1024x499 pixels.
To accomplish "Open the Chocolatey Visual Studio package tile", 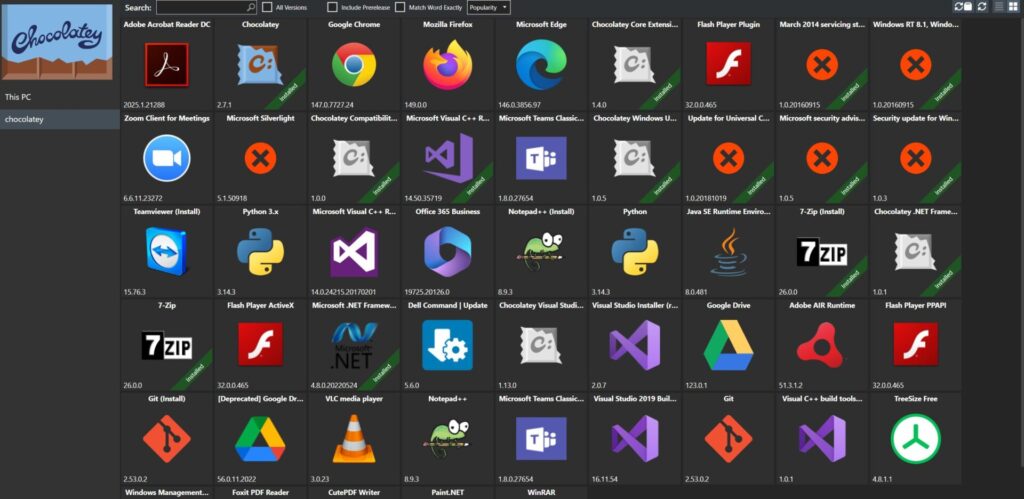I will point(541,345).
